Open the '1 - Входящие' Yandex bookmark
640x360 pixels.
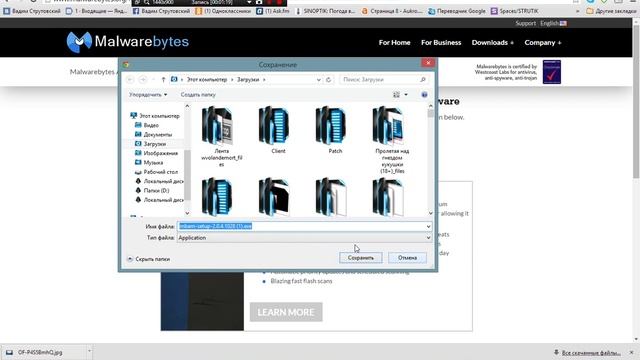pos(97,11)
